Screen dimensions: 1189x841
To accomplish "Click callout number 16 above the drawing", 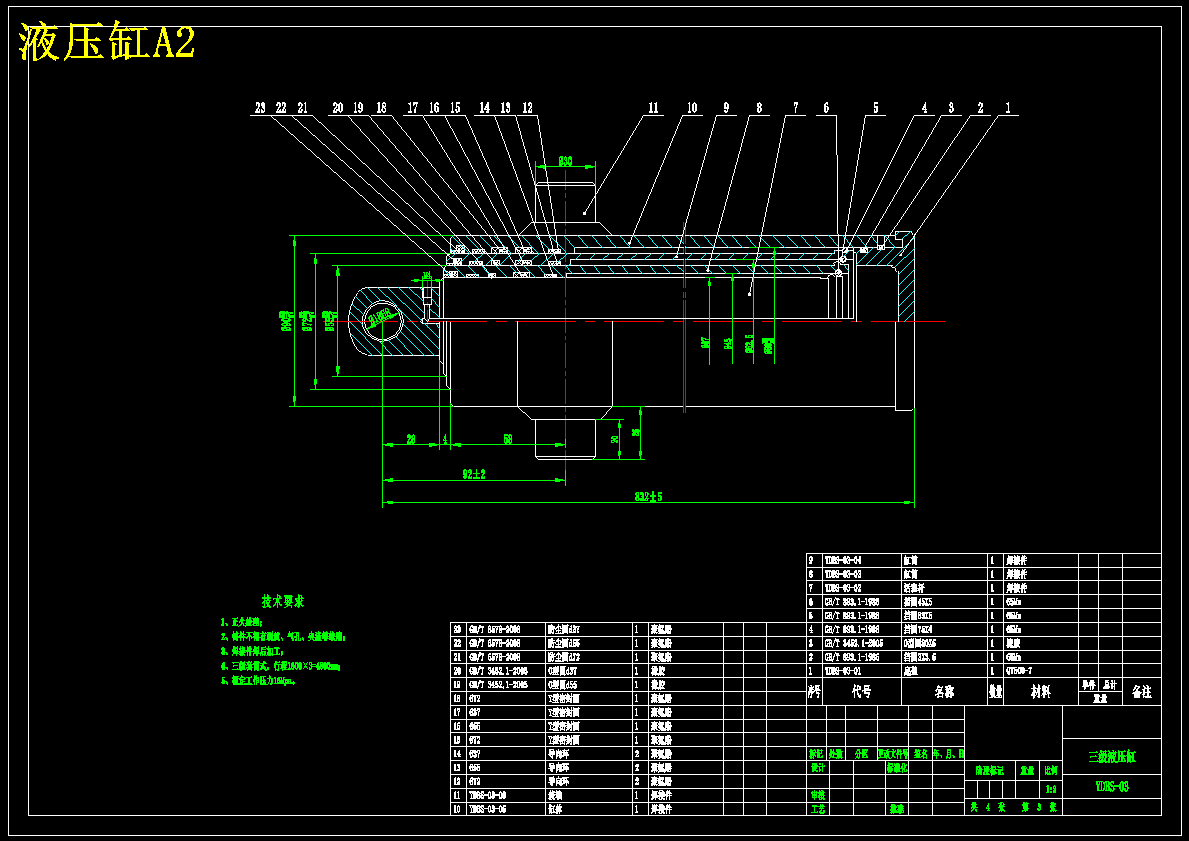I will click(434, 108).
